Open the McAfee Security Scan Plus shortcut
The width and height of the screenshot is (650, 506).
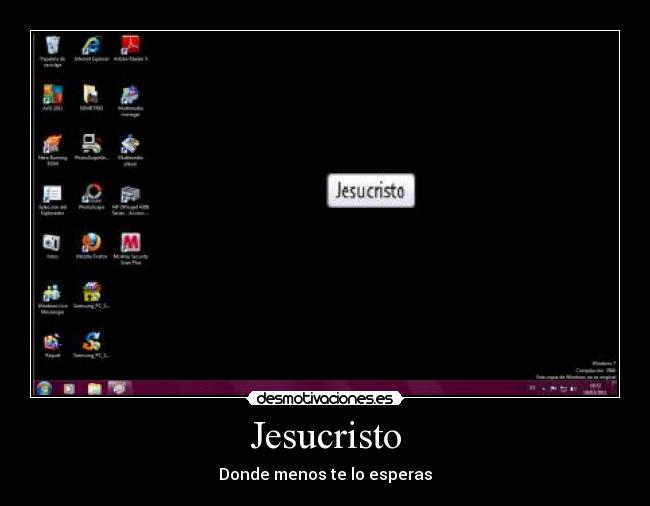[131, 249]
